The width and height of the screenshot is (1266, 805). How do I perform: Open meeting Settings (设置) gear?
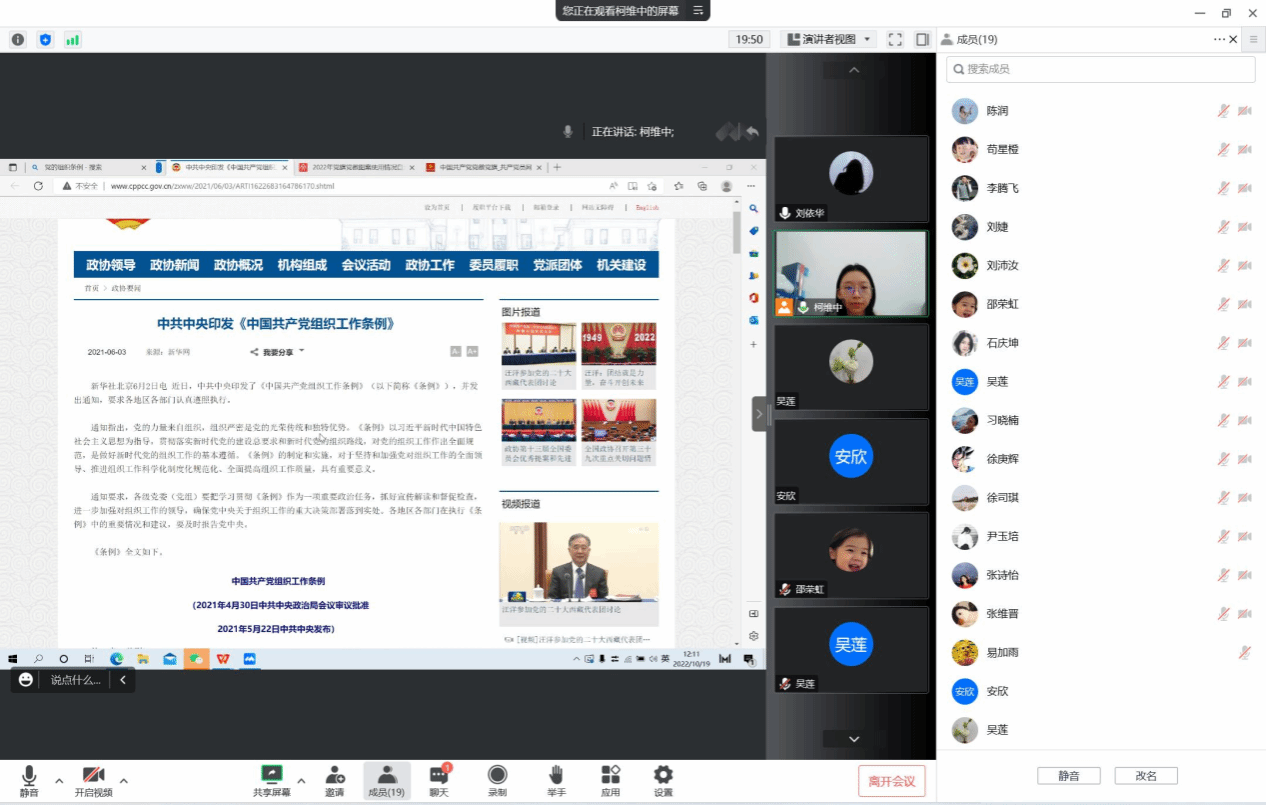[663, 775]
